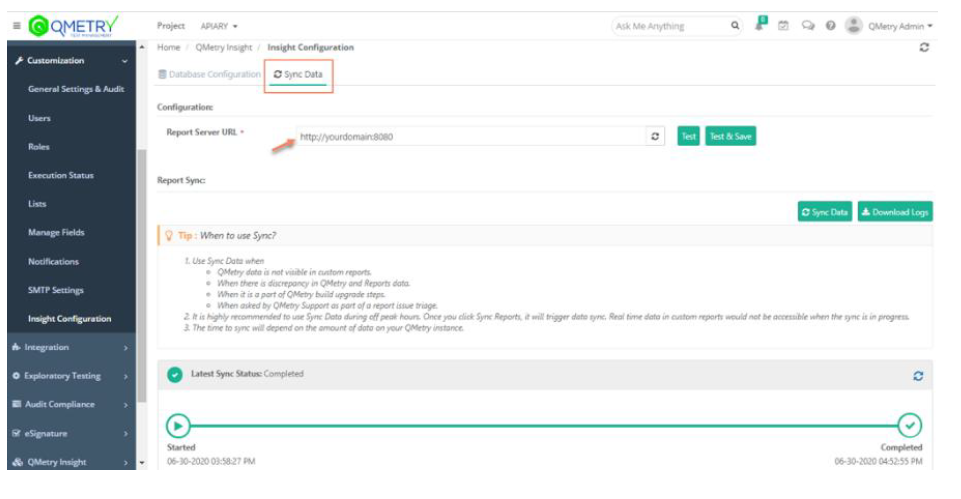Open SMTP Settings in sidebar

(56, 290)
